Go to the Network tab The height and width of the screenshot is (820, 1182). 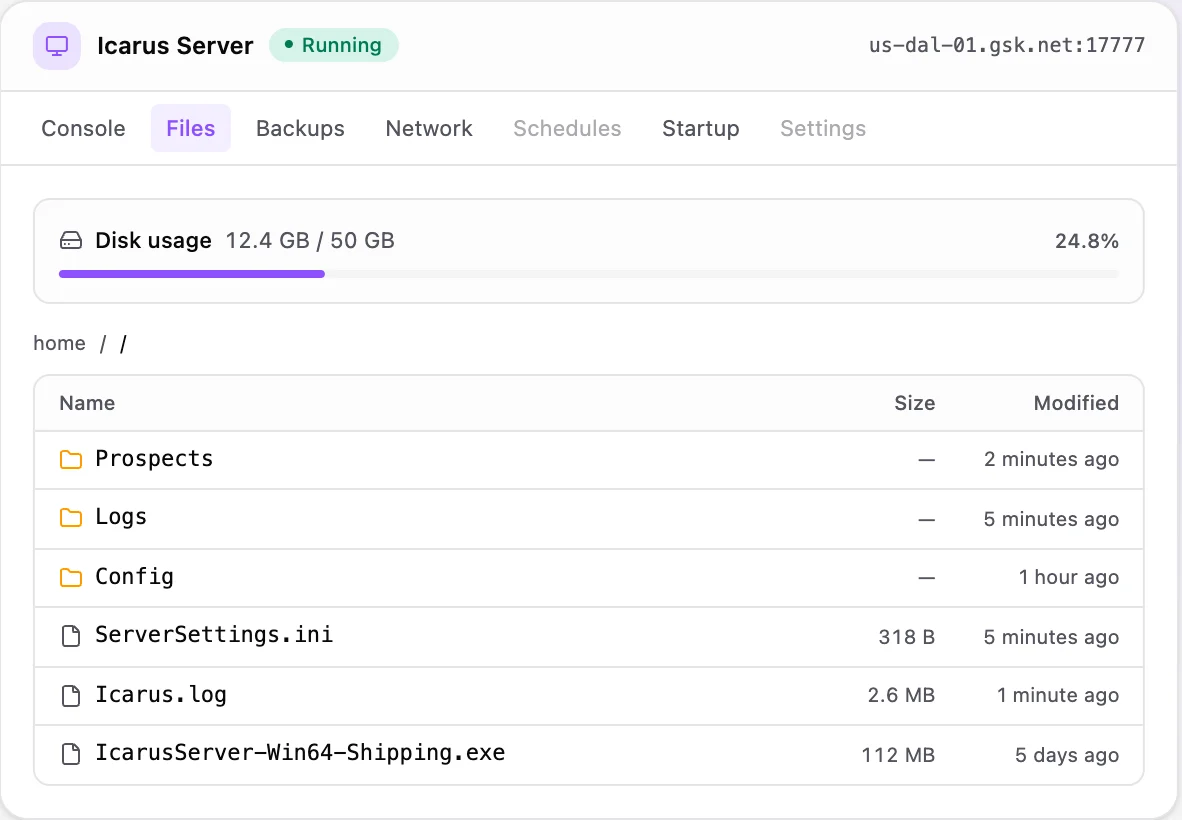tap(429, 128)
